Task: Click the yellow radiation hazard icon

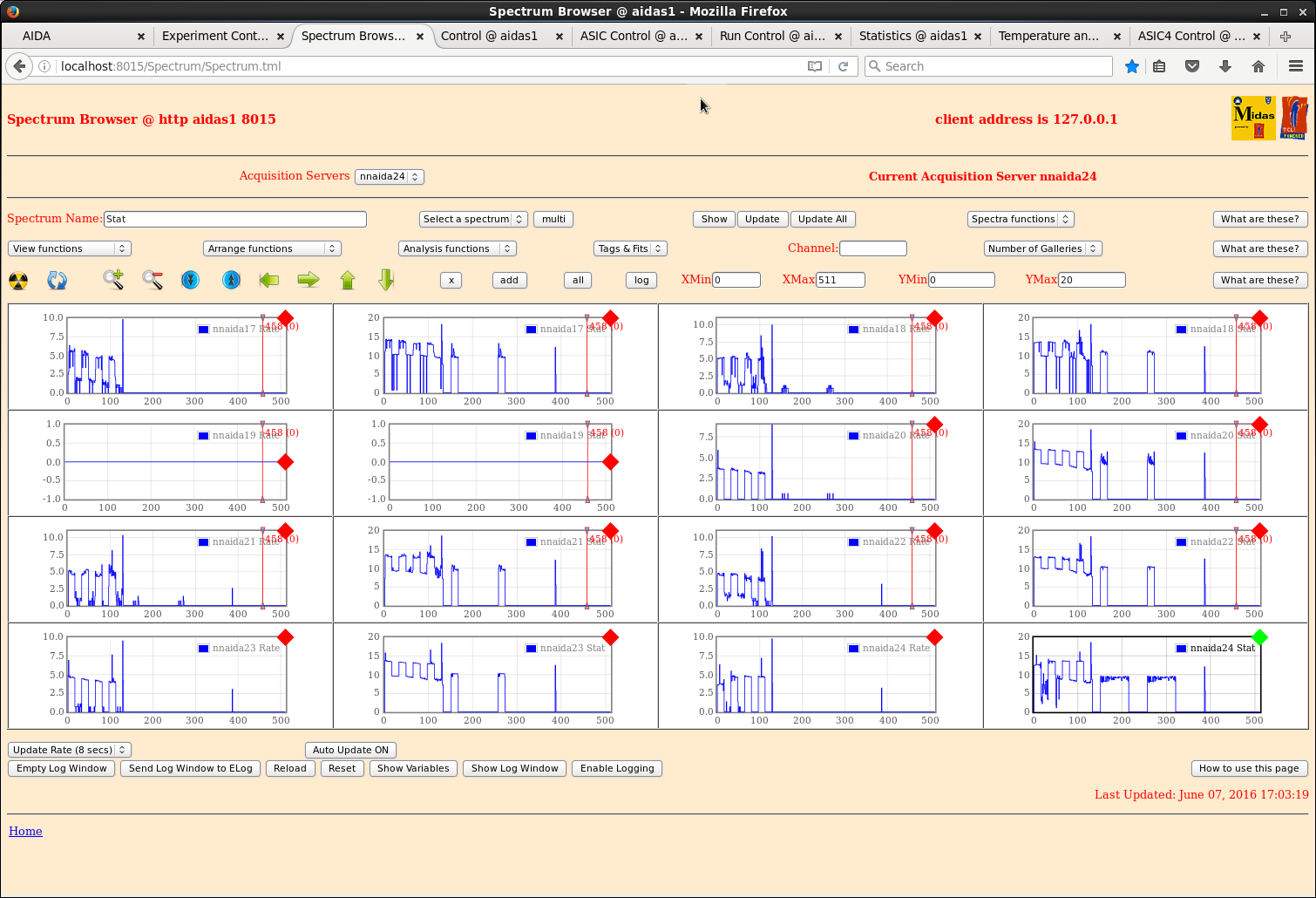Action: (x=18, y=281)
